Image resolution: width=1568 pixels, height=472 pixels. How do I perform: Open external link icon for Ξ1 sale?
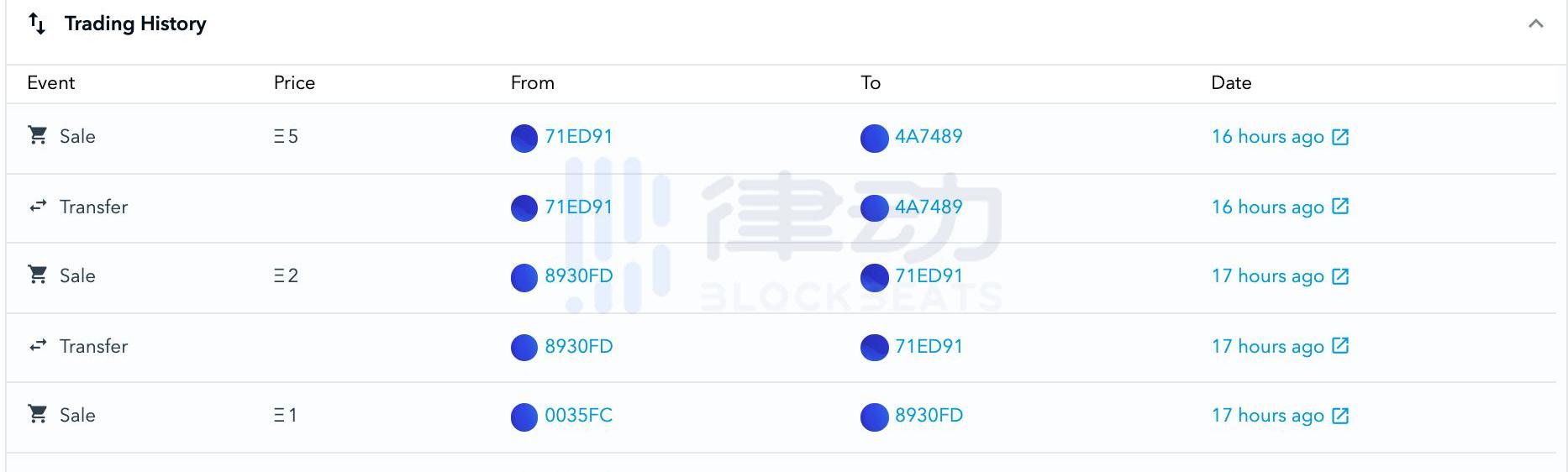[x=1340, y=416]
